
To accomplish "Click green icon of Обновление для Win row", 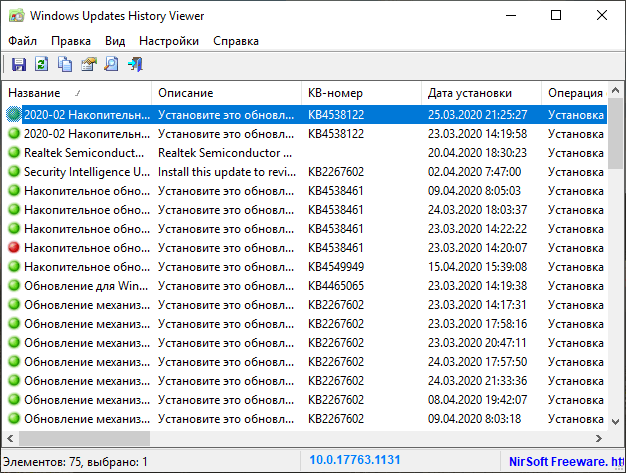I will click(14, 285).
